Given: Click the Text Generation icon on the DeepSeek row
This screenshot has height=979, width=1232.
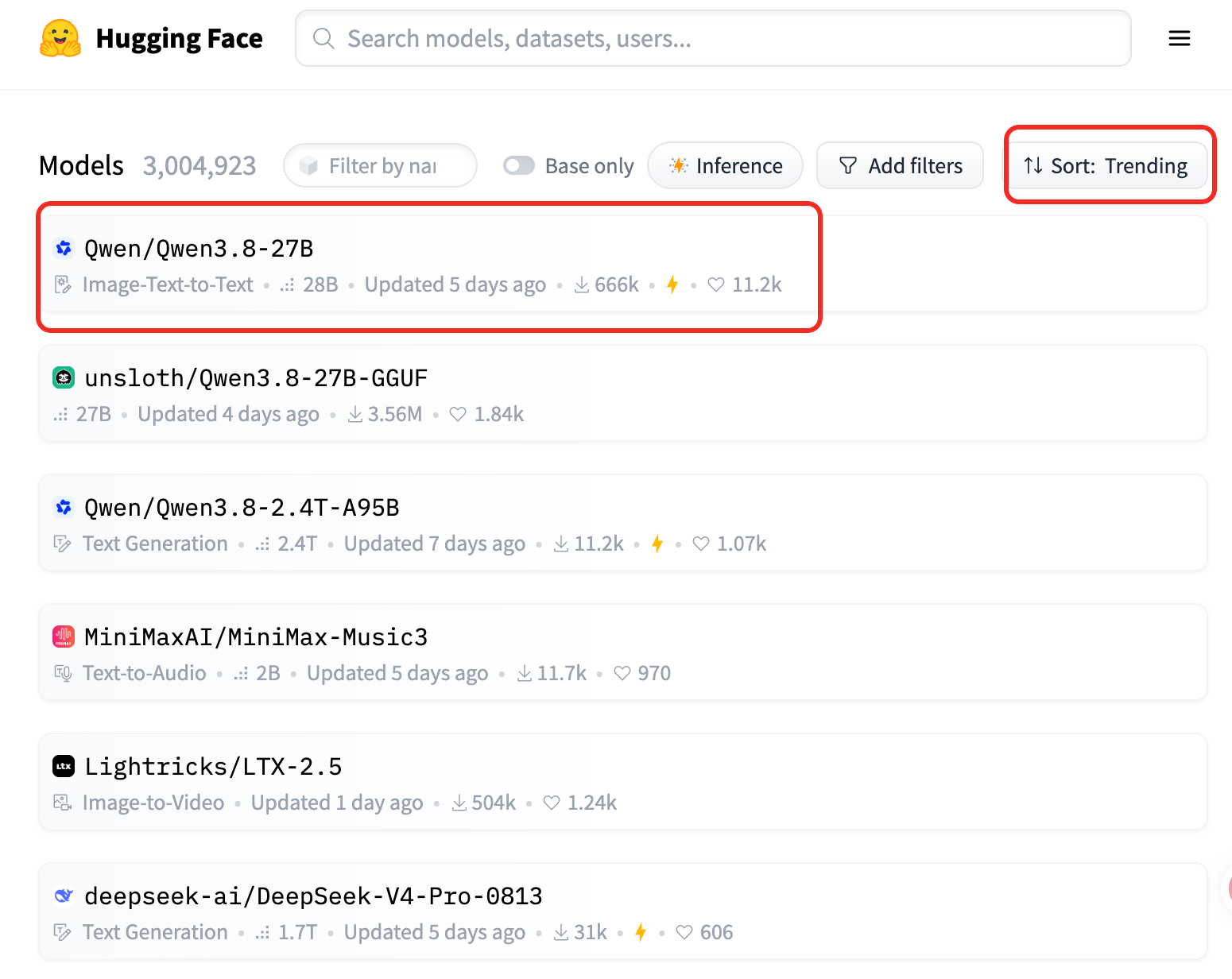Looking at the screenshot, I should point(63,932).
